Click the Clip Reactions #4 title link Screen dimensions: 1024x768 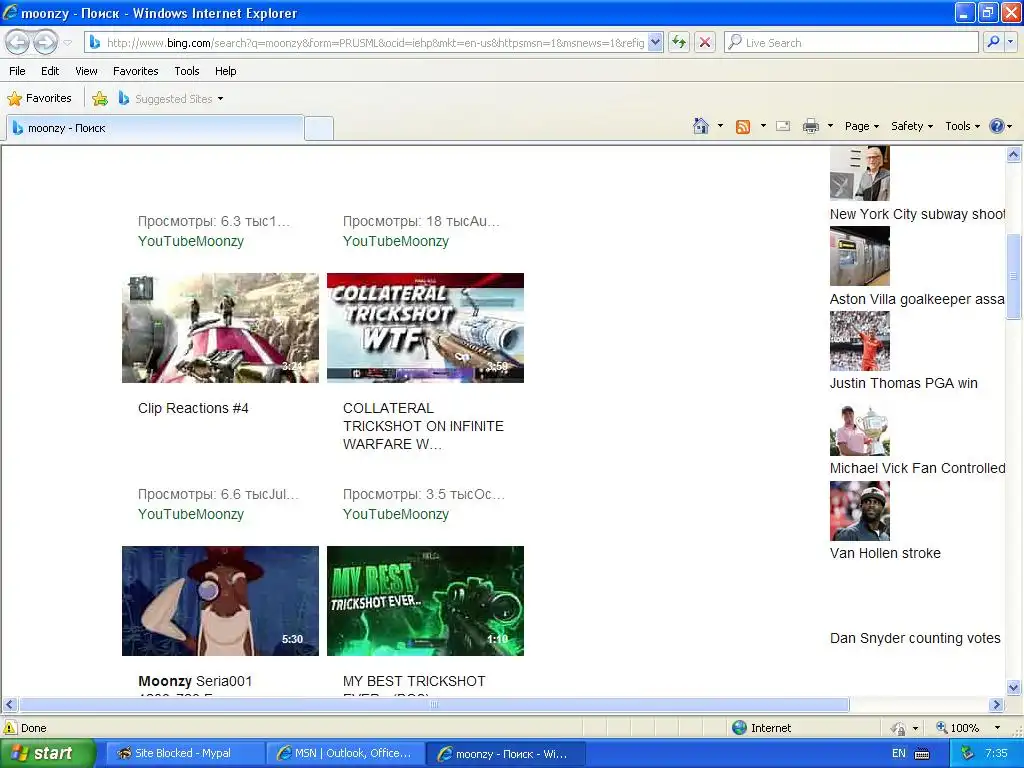(x=193, y=408)
